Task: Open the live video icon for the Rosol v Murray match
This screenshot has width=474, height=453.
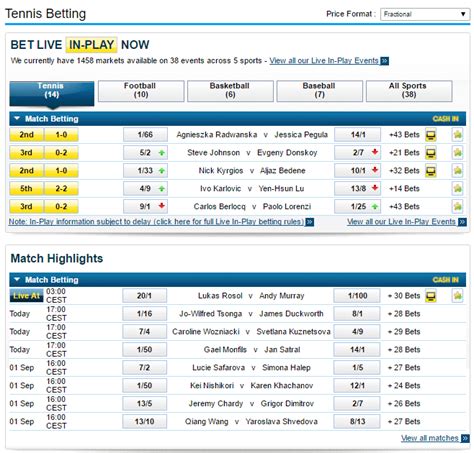Action: click(x=431, y=296)
